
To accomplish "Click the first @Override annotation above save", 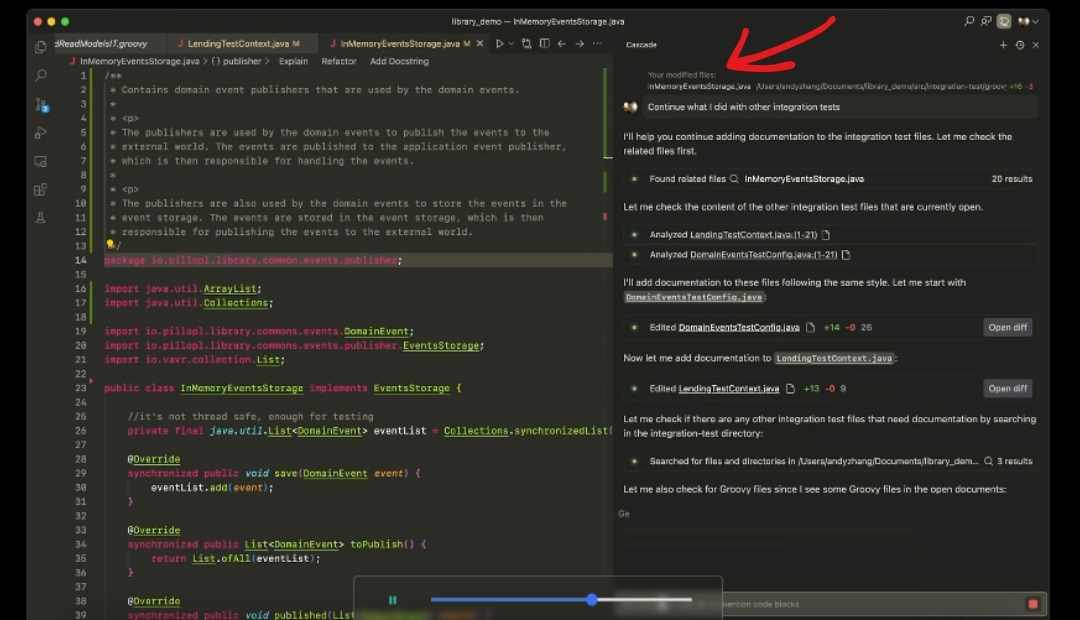I will (154, 459).
